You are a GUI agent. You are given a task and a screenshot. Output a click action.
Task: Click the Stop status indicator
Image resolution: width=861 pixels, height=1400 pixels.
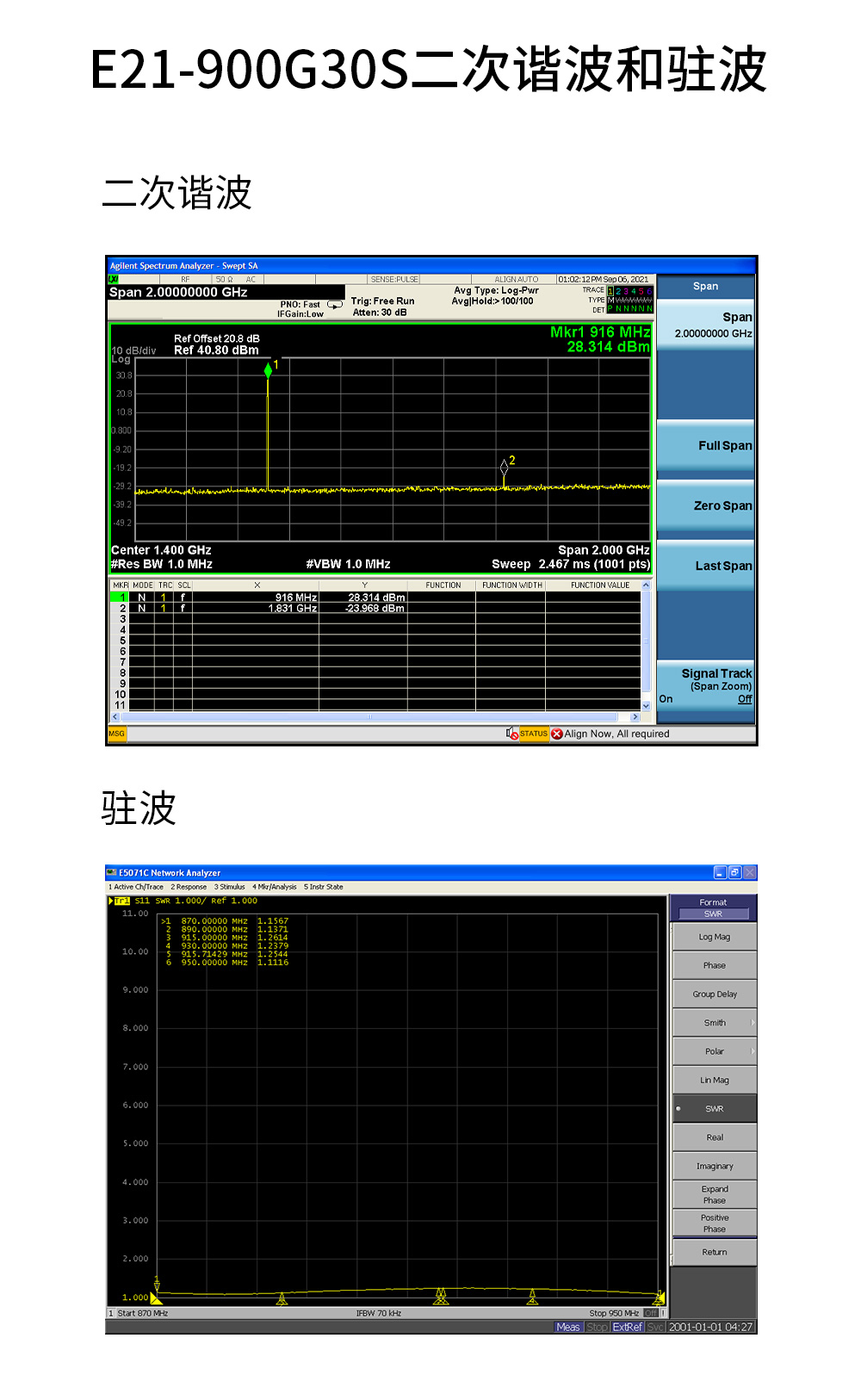[597, 1327]
